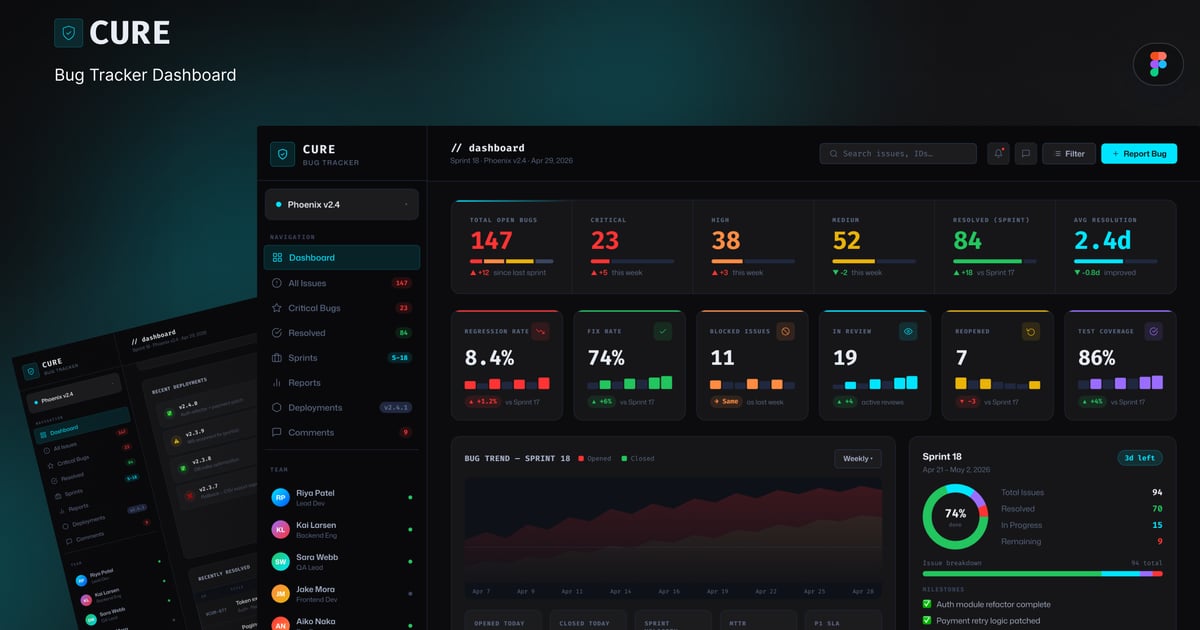Image resolution: width=1200 pixels, height=630 pixels.
Task: Click the 3d left badge on Sprint 18
Action: 1140,458
